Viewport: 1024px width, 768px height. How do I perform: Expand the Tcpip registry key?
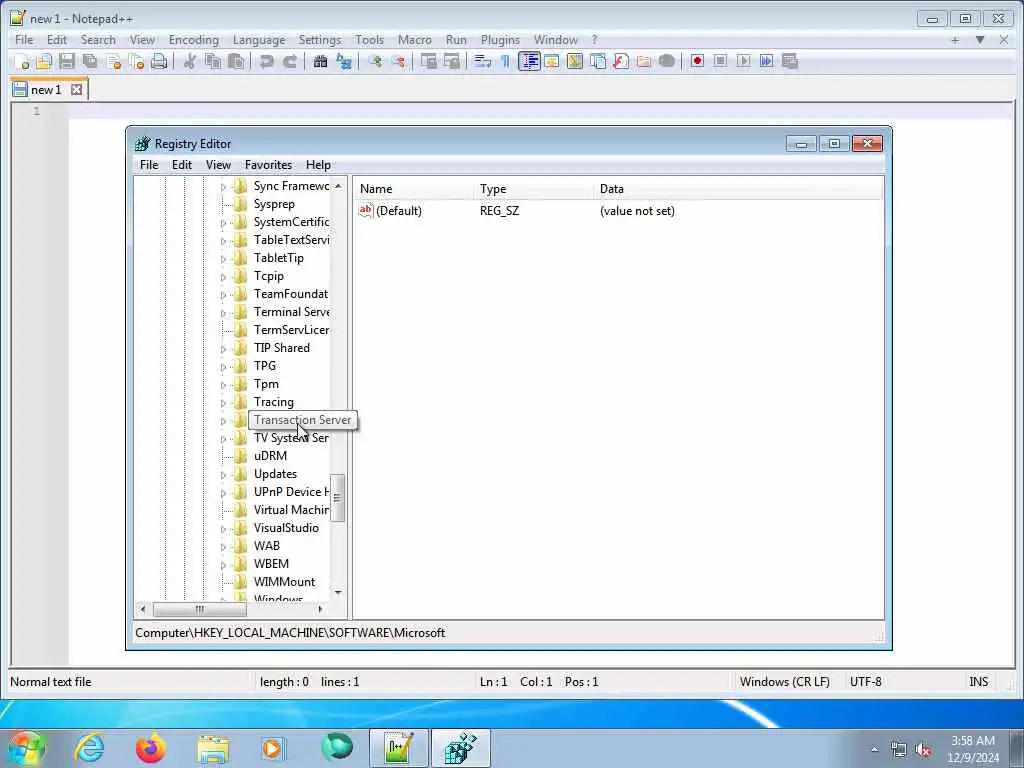pyautogui.click(x=223, y=278)
